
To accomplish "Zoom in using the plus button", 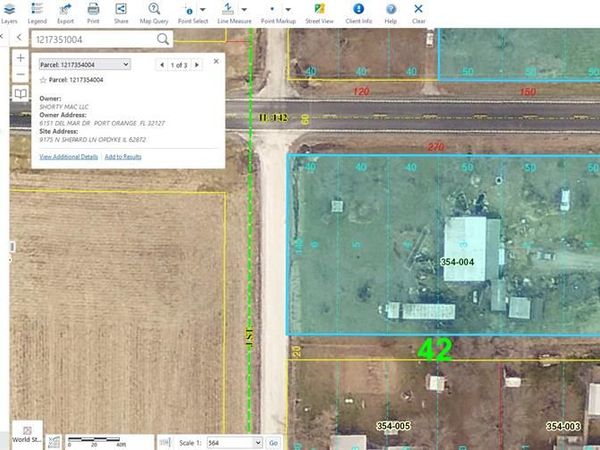I will point(21,58).
